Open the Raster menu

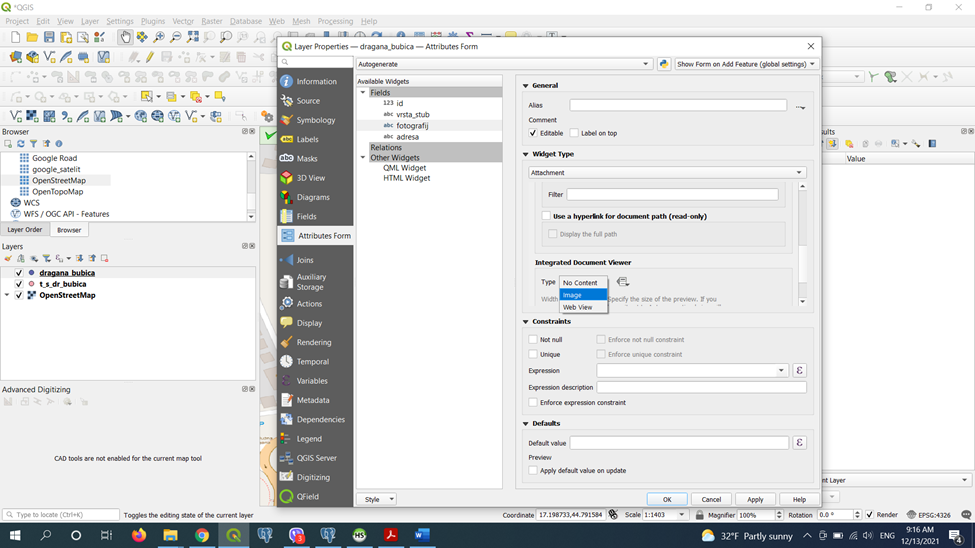(x=212, y=21)
